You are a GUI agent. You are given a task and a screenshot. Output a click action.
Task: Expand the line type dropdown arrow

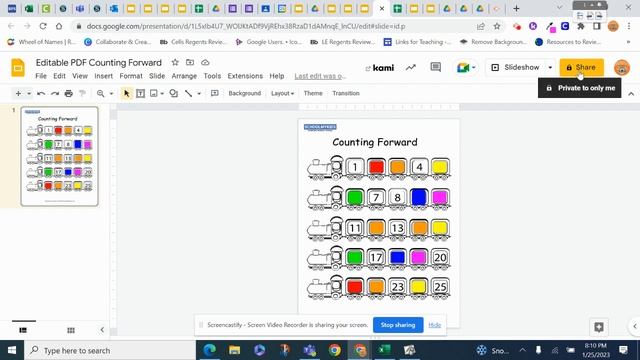199,93
